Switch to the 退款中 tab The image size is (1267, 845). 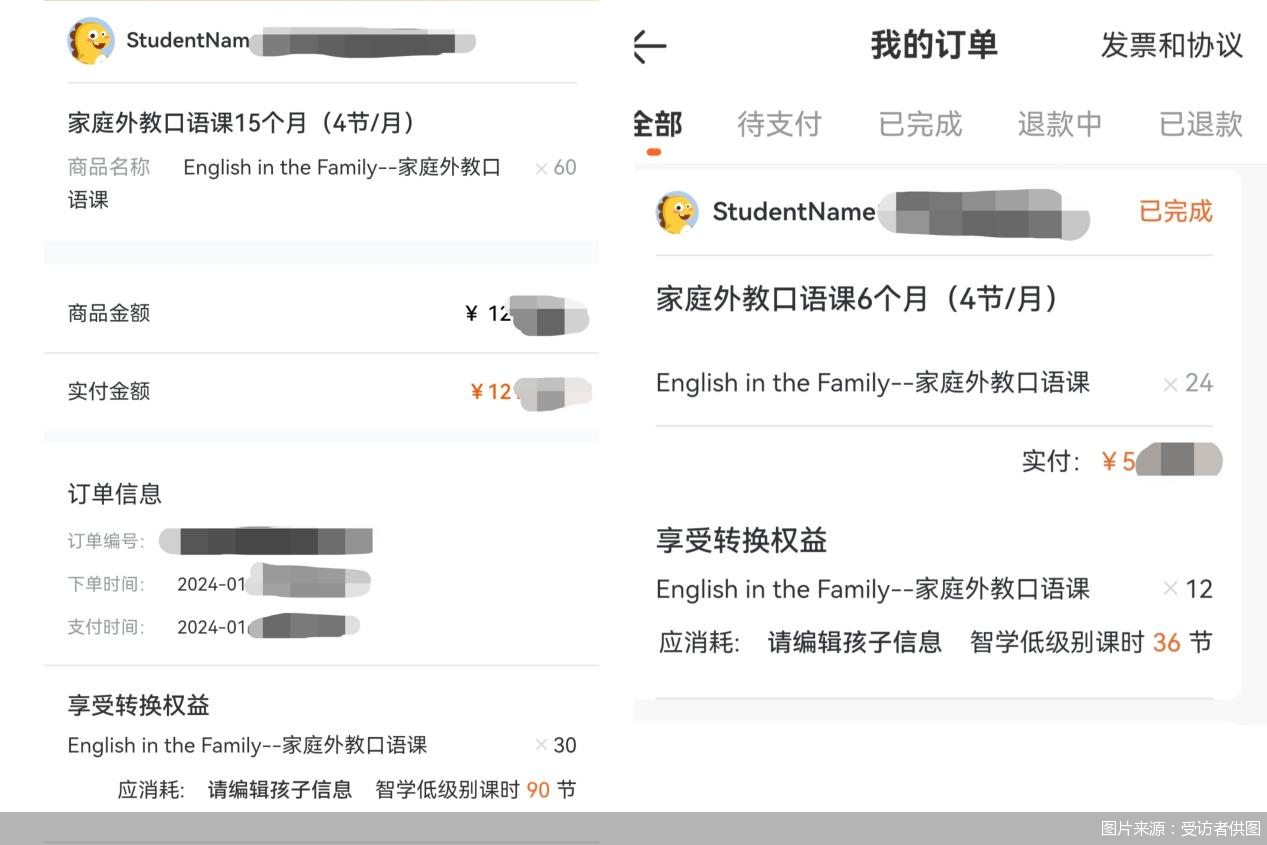(x=1059, y=124)
